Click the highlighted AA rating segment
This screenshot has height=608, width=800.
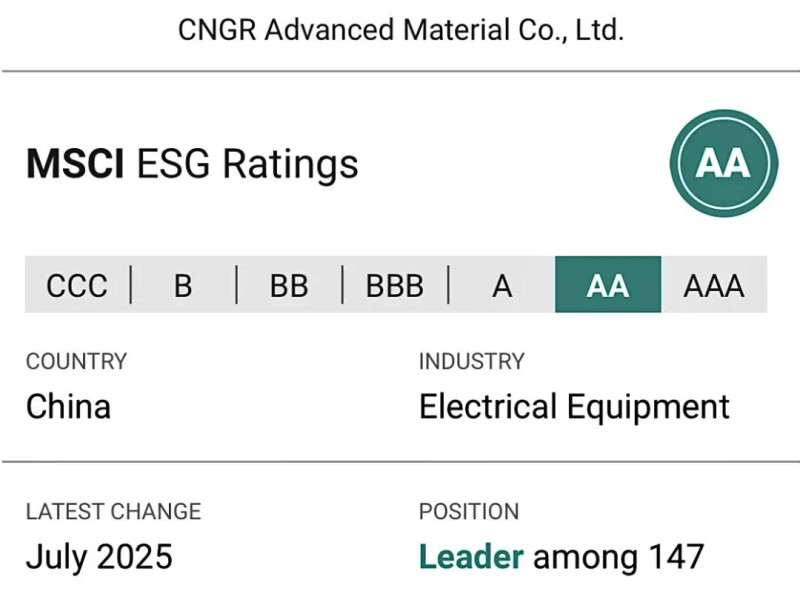pos(608,285)
